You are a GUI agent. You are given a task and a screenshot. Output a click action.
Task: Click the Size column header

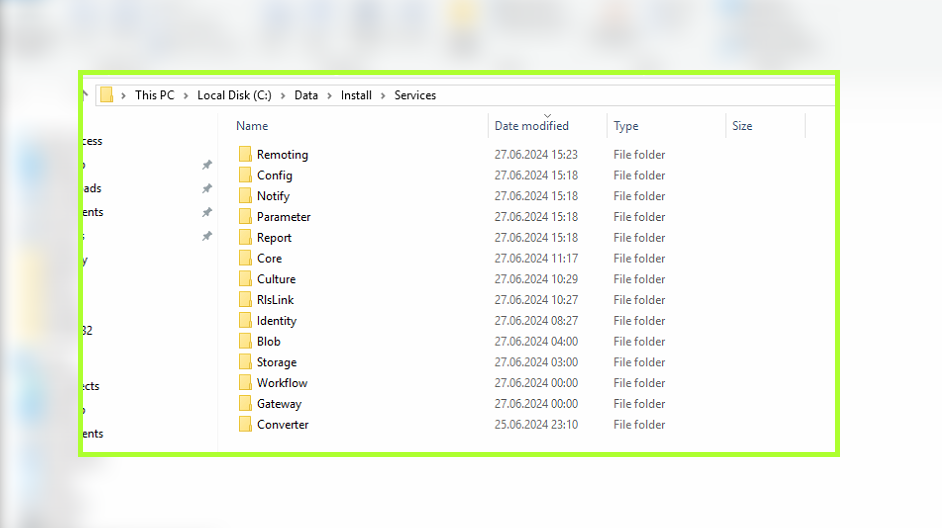pos(742,126)
